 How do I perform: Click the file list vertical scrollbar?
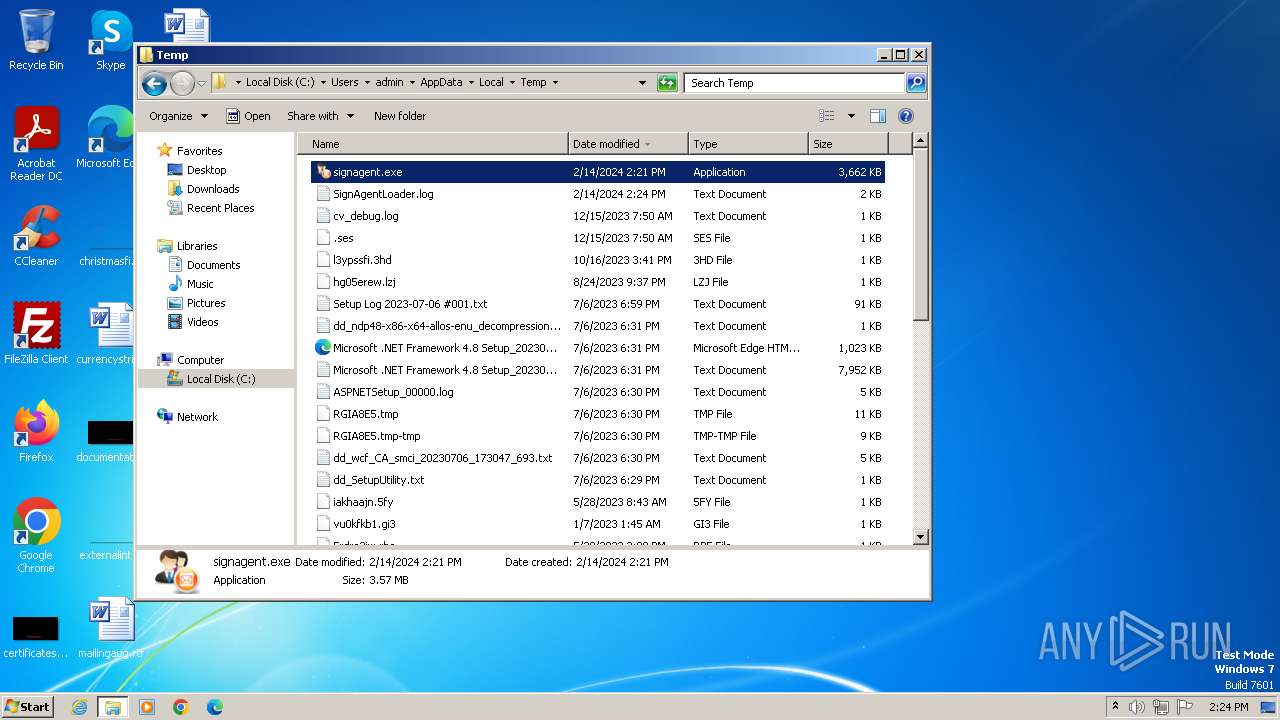pyautogui.click(x=921, y=339)
